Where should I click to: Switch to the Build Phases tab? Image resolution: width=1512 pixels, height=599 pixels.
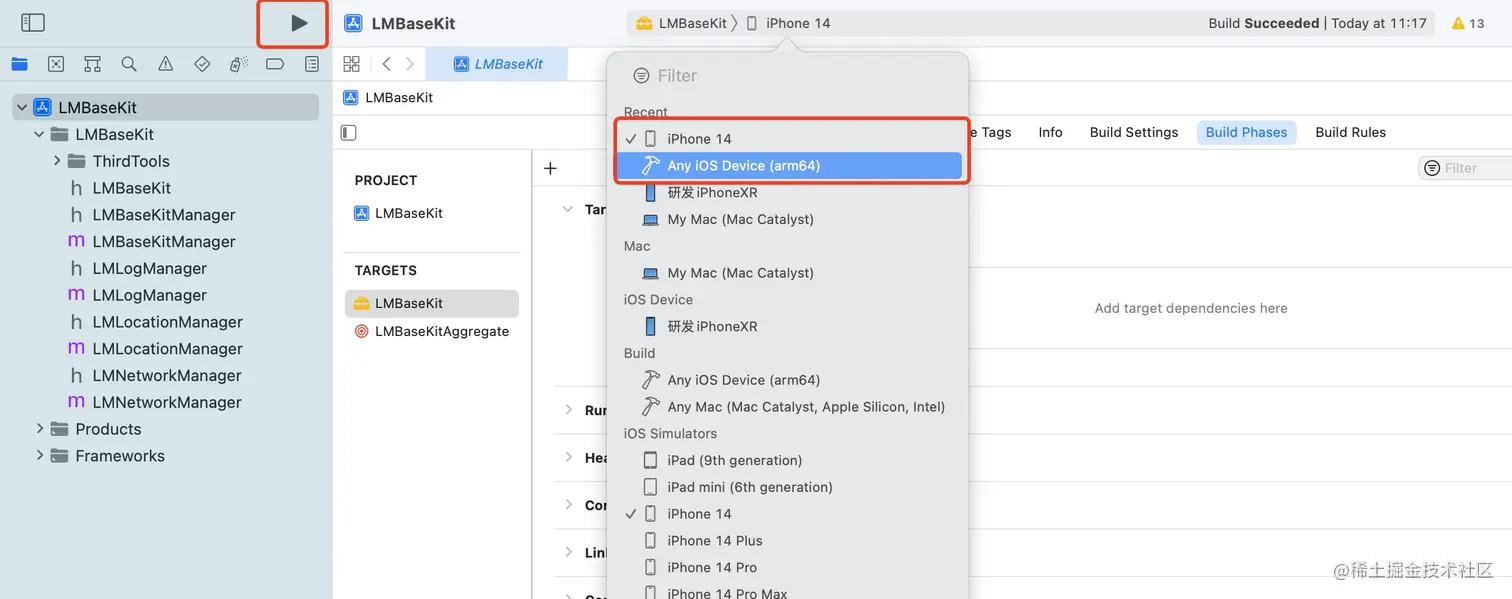coord(1246,132)
